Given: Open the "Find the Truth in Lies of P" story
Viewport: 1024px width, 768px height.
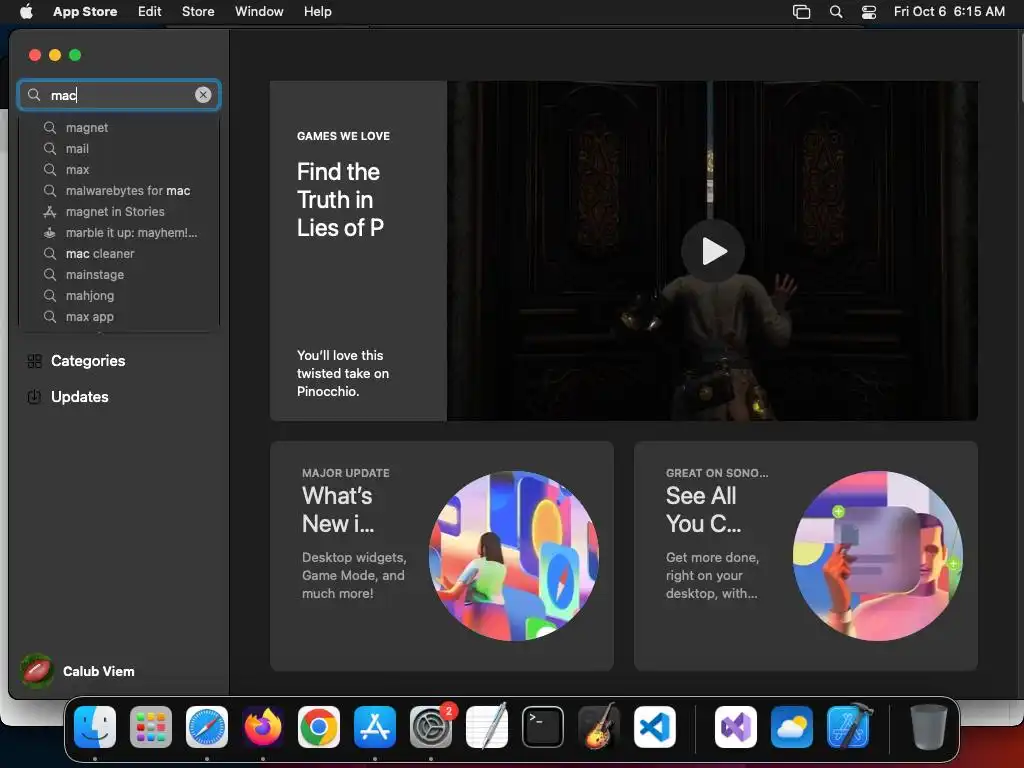Looking at the screenshot, I should pos(358,251).
